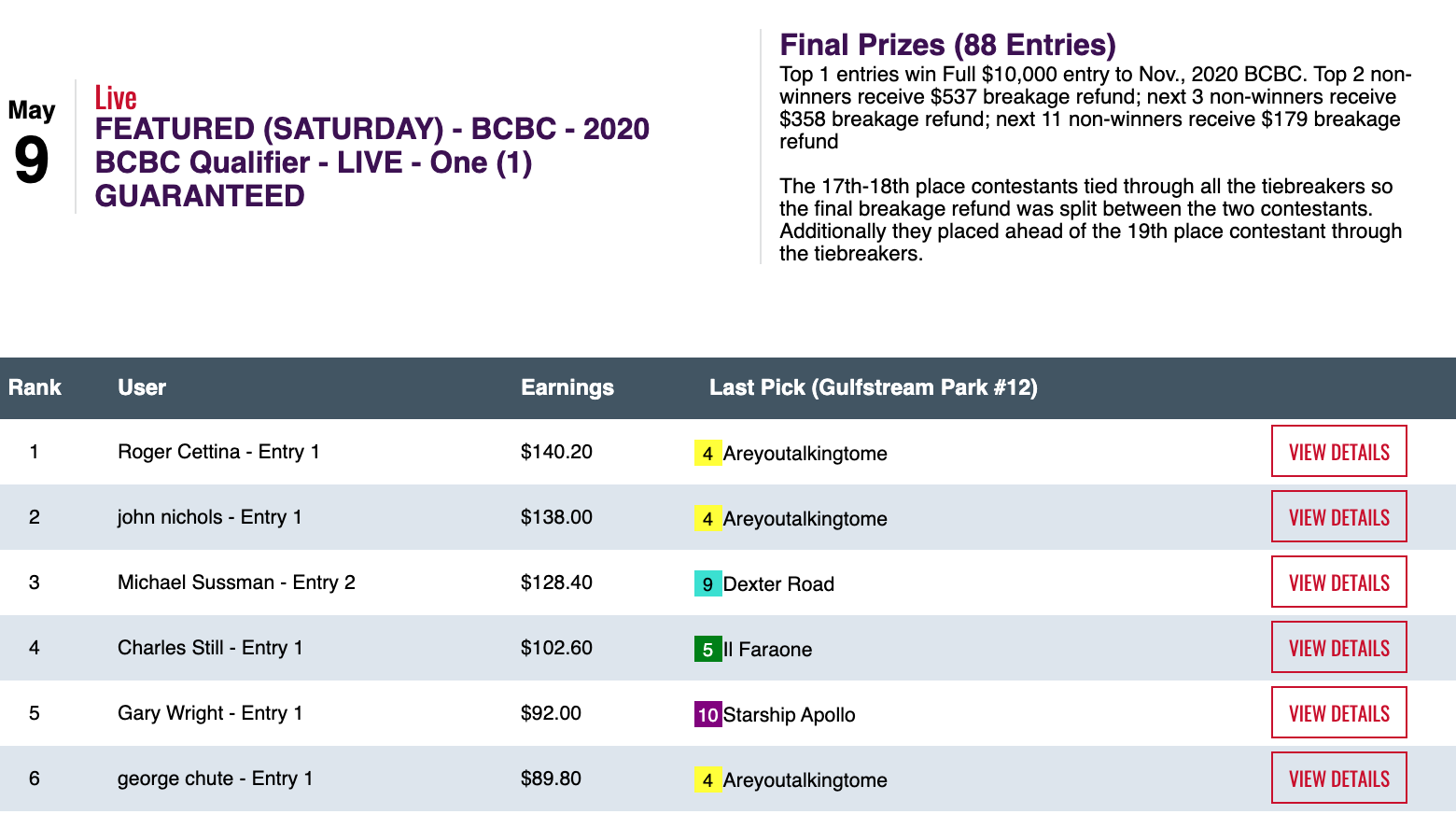The width and height of the screenshot is (1456, 814).
Task: Click teal number 9 badge for Dexter Road
Action: coord(707,584)
